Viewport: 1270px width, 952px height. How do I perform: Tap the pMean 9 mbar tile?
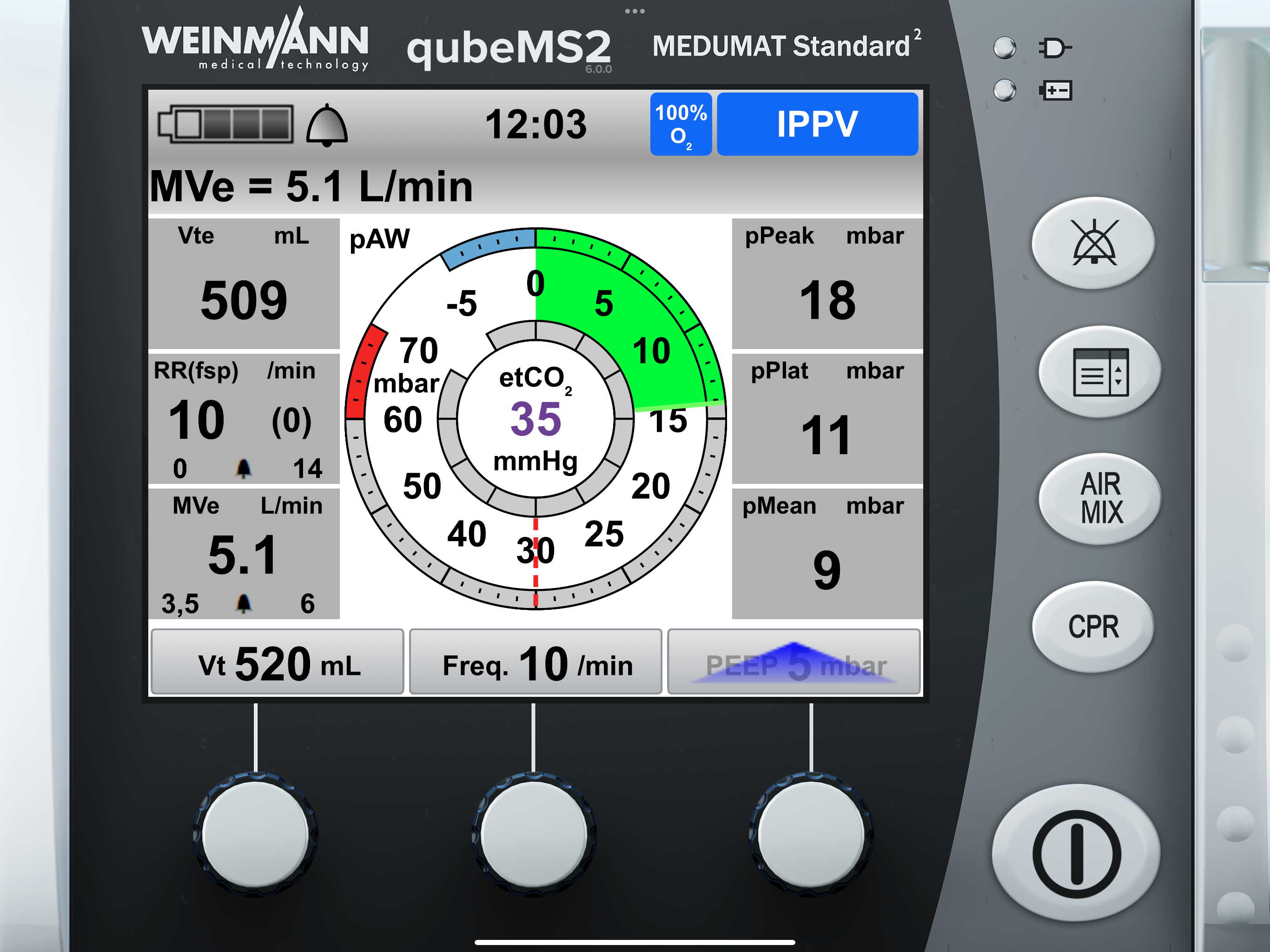coord(827,554)
